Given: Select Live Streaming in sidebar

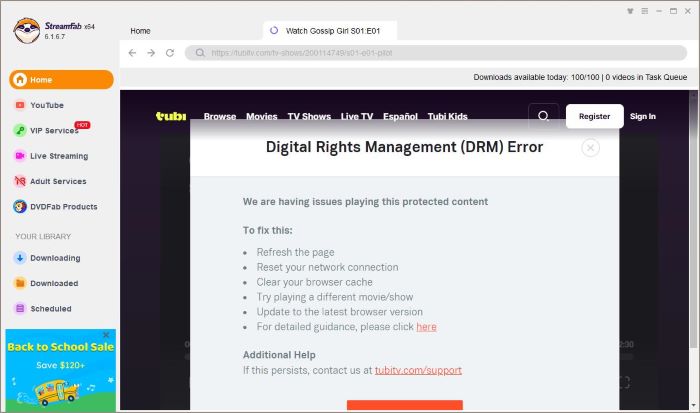Looking at the screenshot, I should coord(59,156).
